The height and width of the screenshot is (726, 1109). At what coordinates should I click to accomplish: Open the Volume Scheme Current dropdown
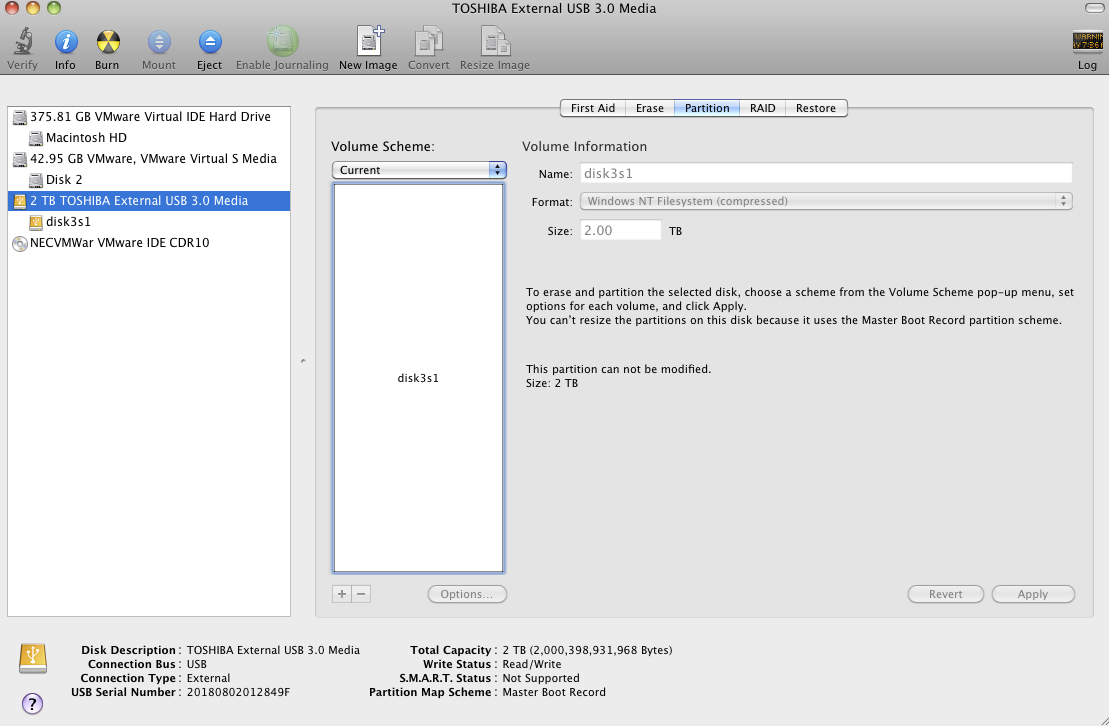pyautogui.click(x=419, y=170)
